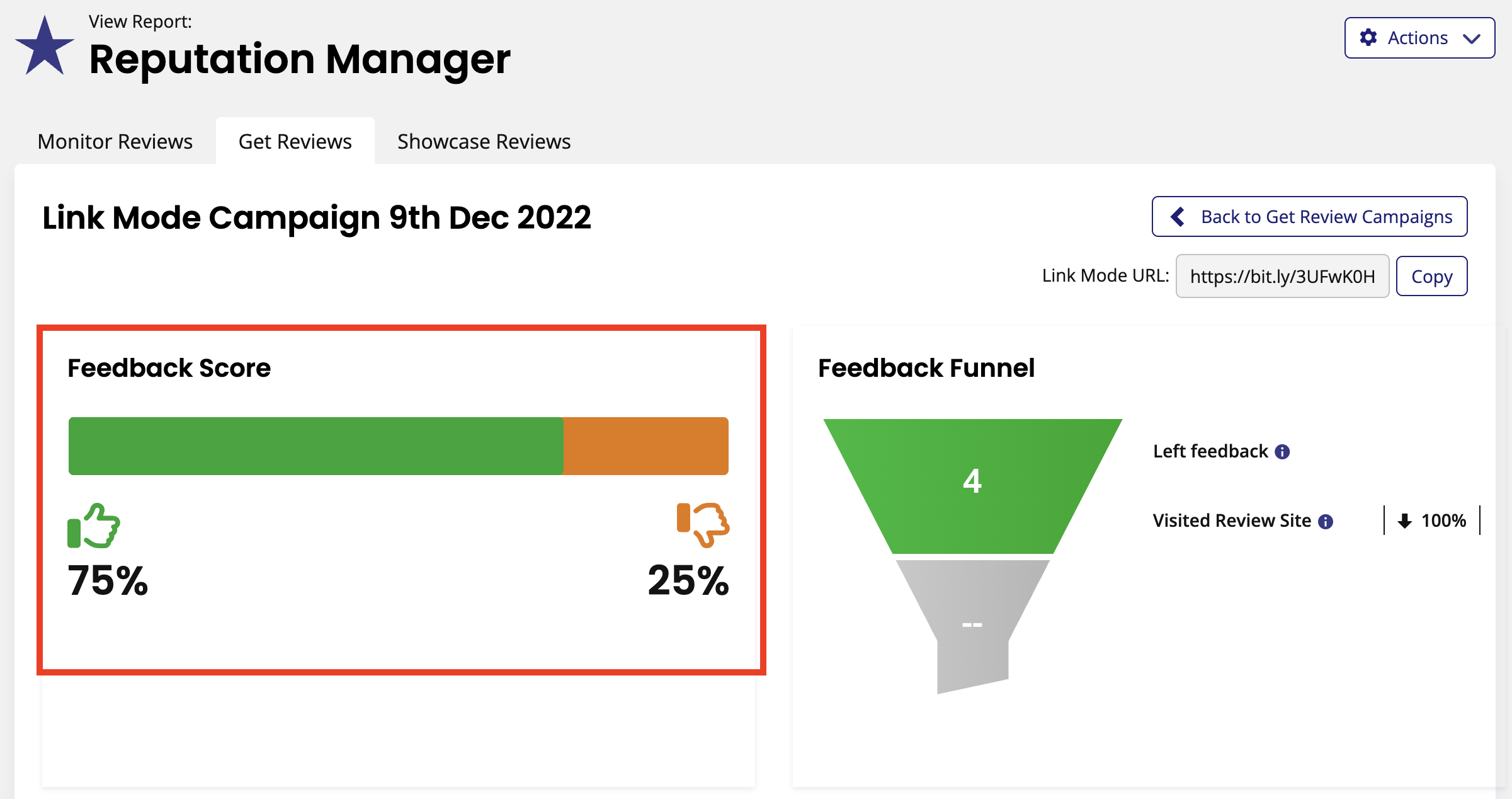Switch to Showcase Reviews tab
The image size is (1512, 799).
tap(484, 142)
